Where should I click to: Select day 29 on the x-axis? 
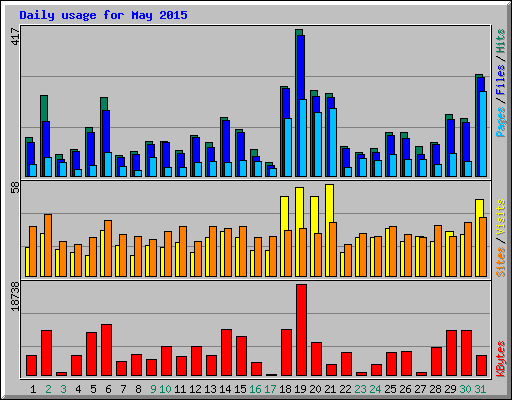(450, 389)
